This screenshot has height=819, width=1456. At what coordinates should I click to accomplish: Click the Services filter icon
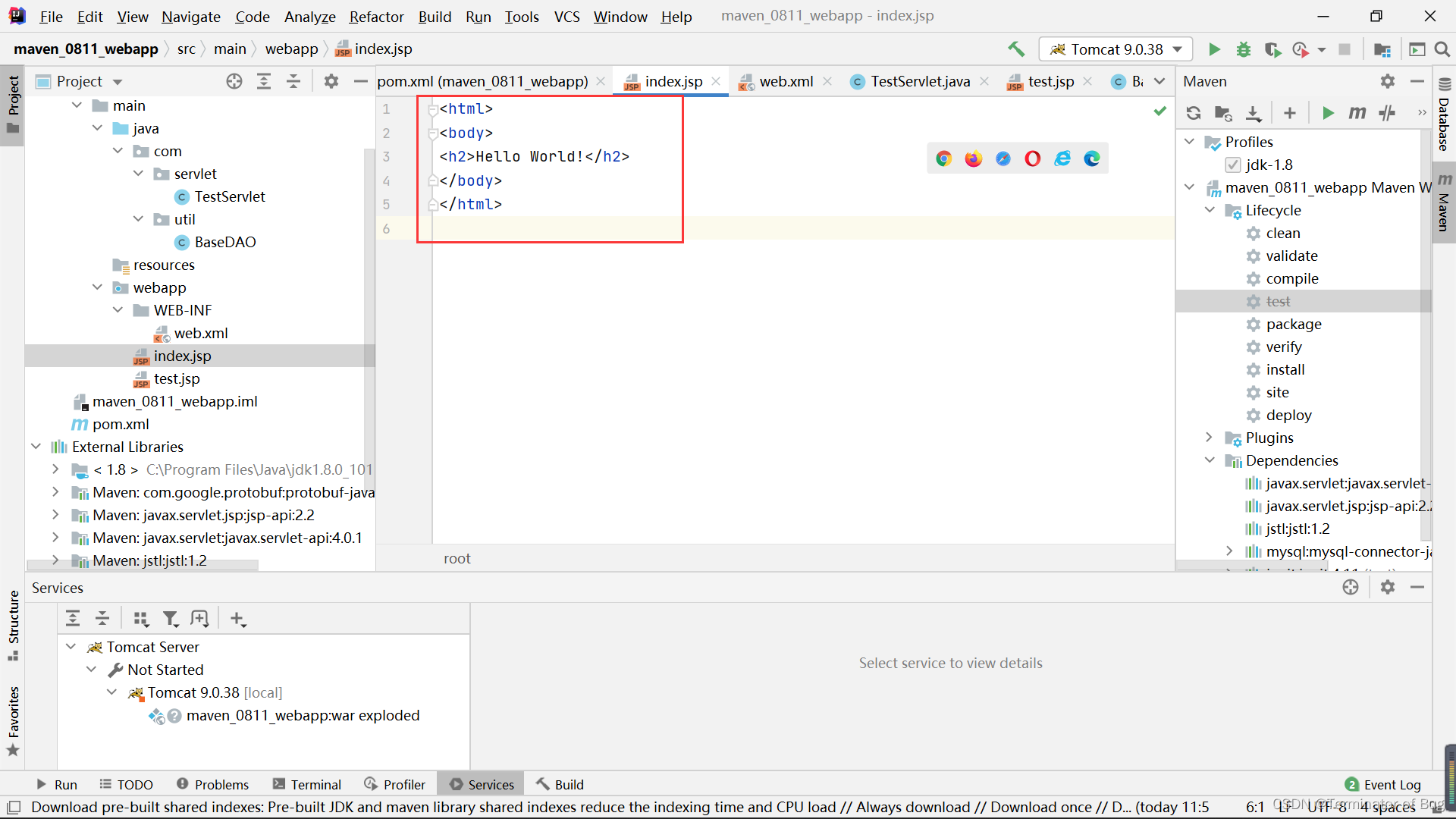click(x=171, y=619)
